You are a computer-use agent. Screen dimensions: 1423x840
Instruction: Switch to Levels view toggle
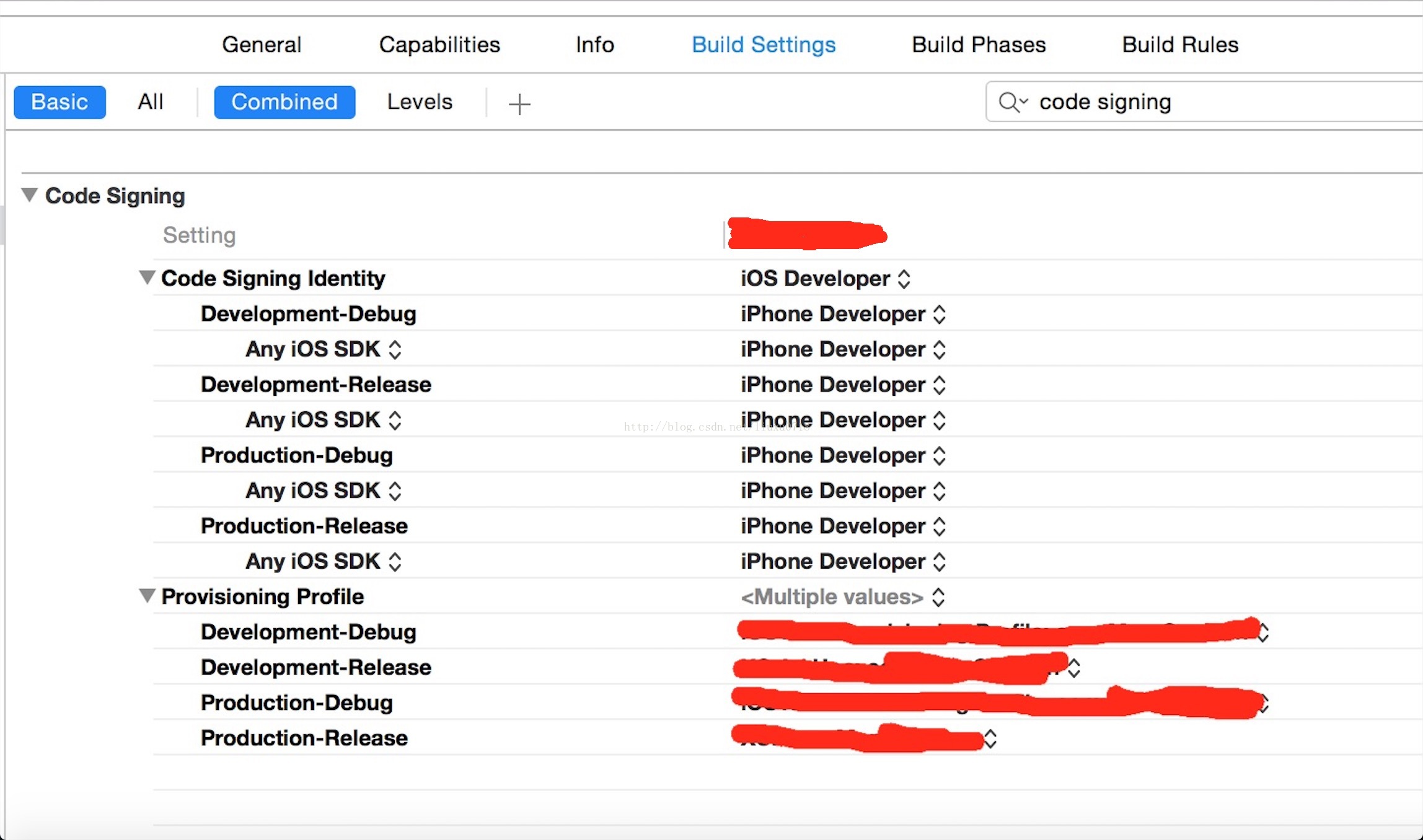tap(420, 102)
